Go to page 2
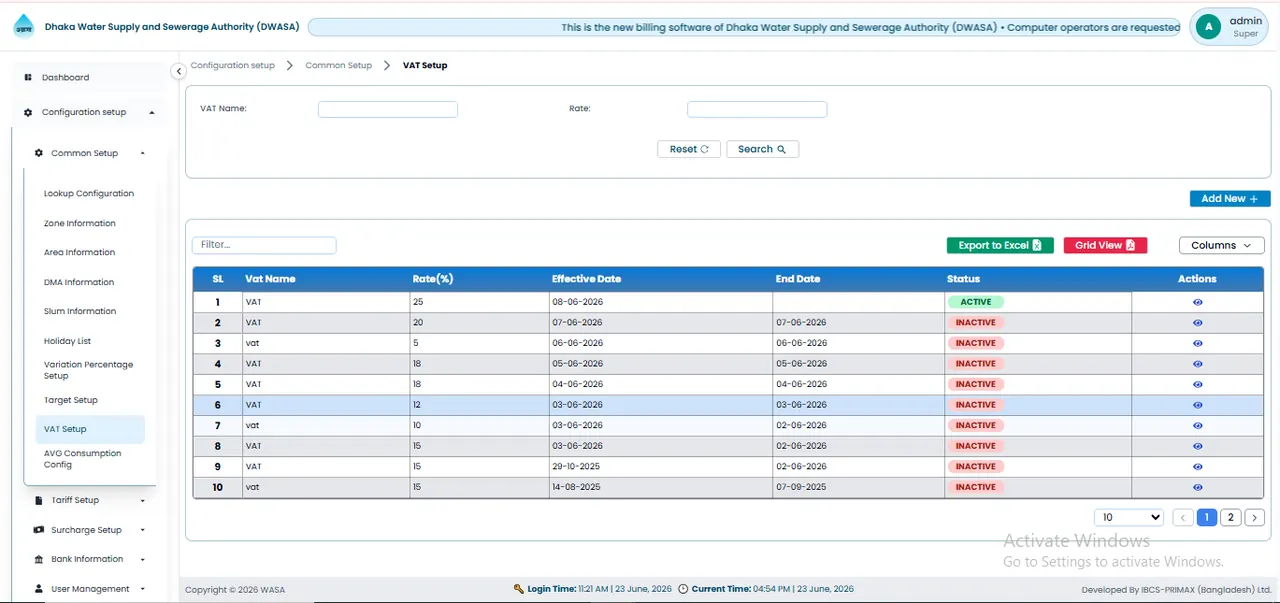The image size is (1280, 603). click(1231, 517)
